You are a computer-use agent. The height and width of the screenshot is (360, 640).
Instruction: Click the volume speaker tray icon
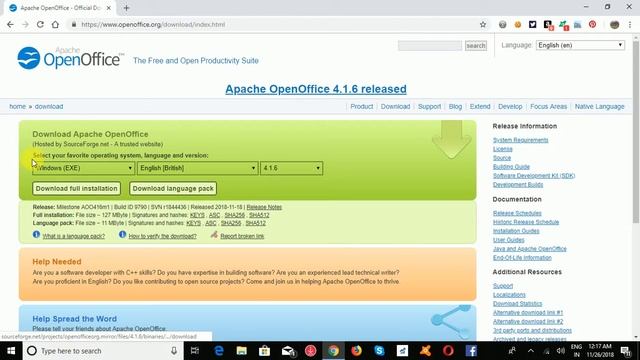point(561,351)
